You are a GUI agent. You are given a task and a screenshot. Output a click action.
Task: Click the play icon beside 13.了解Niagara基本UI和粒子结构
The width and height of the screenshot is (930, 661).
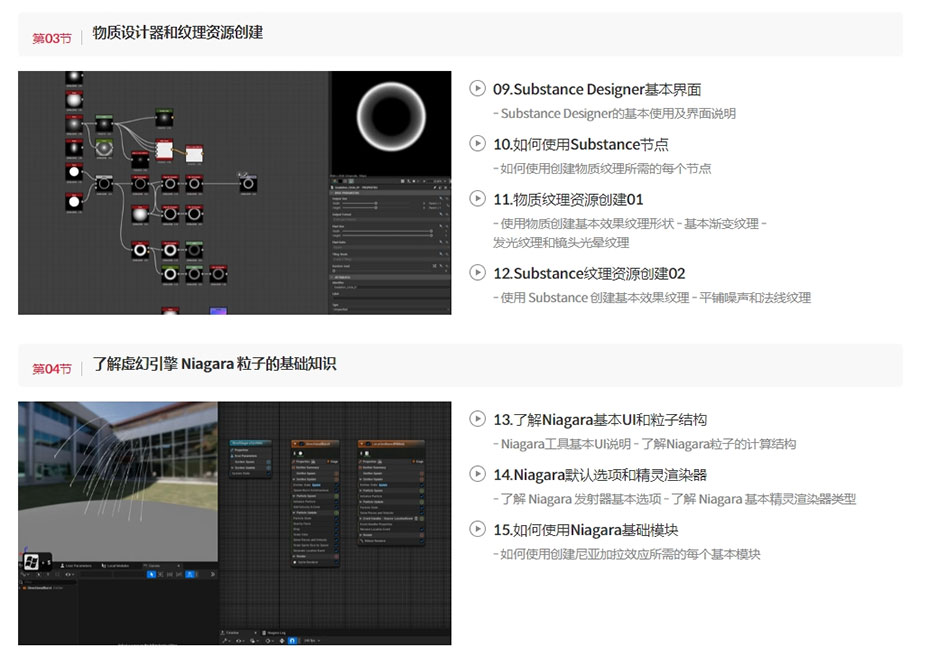[x=477, y=419]
